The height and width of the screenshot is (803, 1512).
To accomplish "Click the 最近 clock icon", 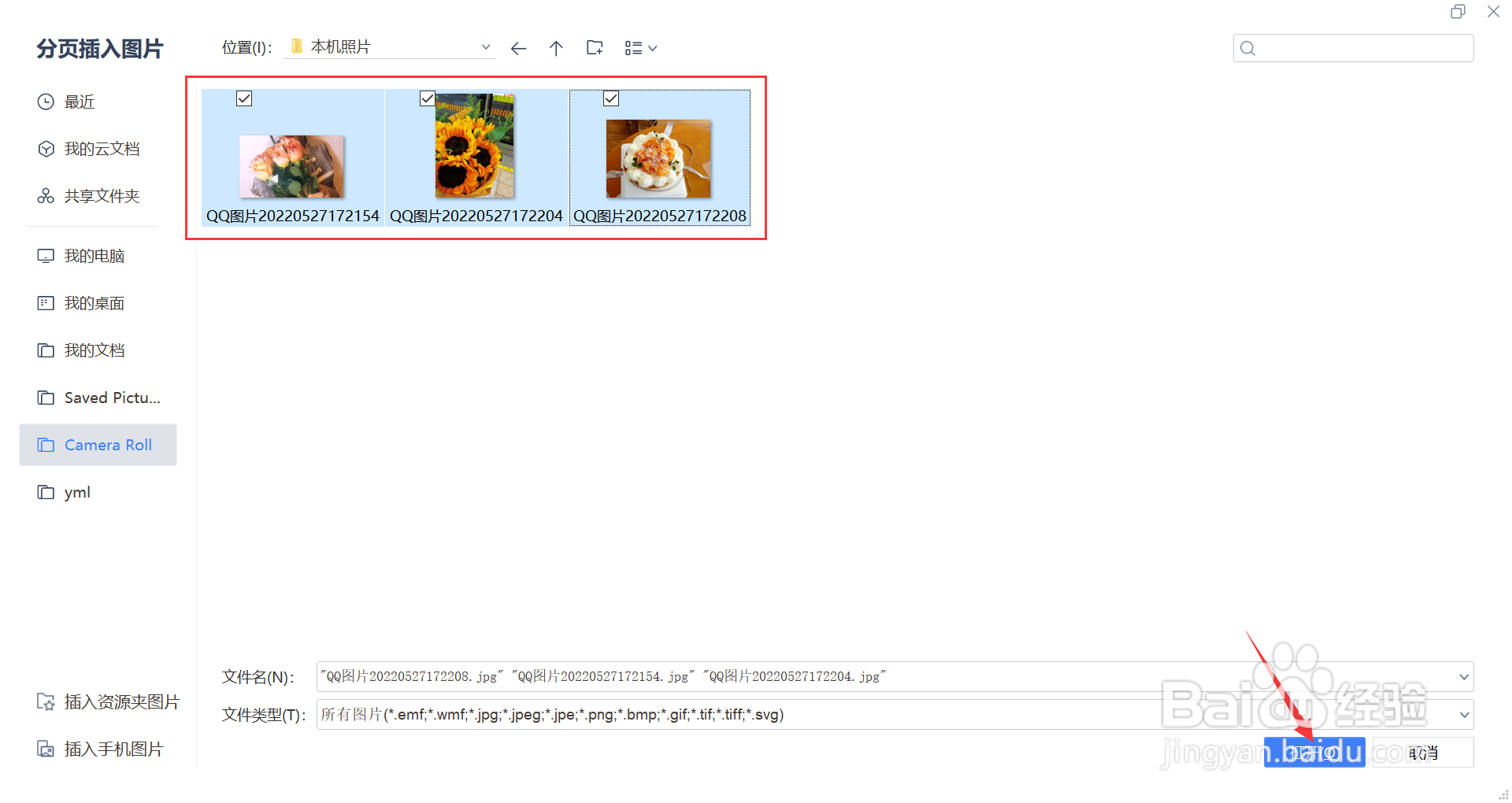I will (x=46, y=102).
